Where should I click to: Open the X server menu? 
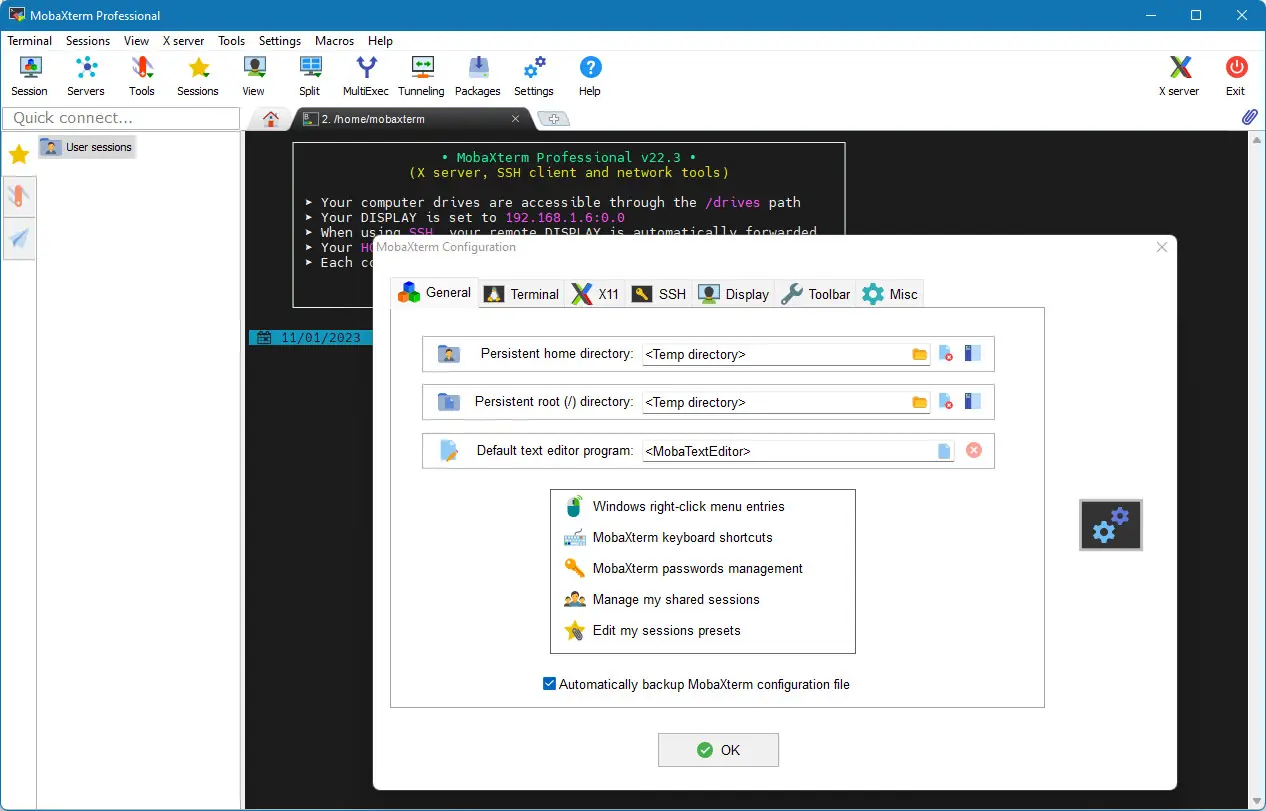pyautogui.click(x=184, y=41)
